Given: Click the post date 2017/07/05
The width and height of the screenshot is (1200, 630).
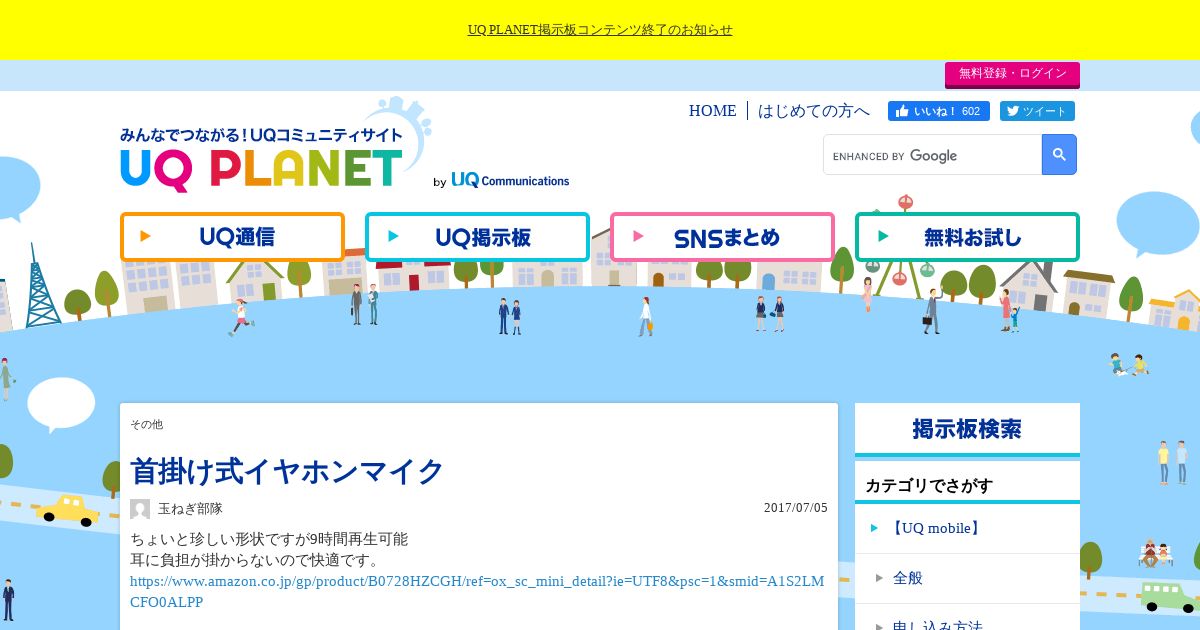Looking at the screenshot, I should (x=796, y=508).
